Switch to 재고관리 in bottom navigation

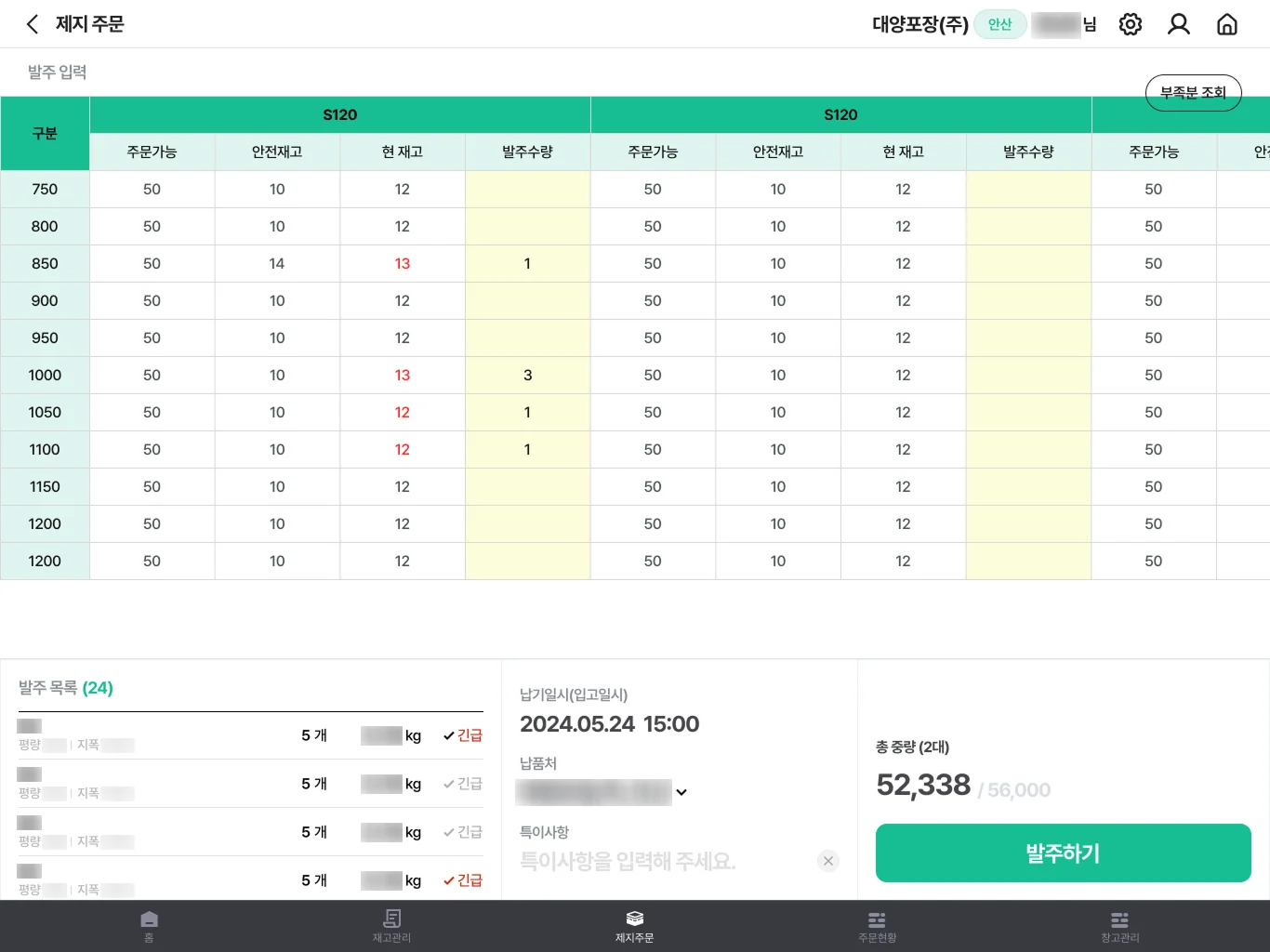pos(391,926)
